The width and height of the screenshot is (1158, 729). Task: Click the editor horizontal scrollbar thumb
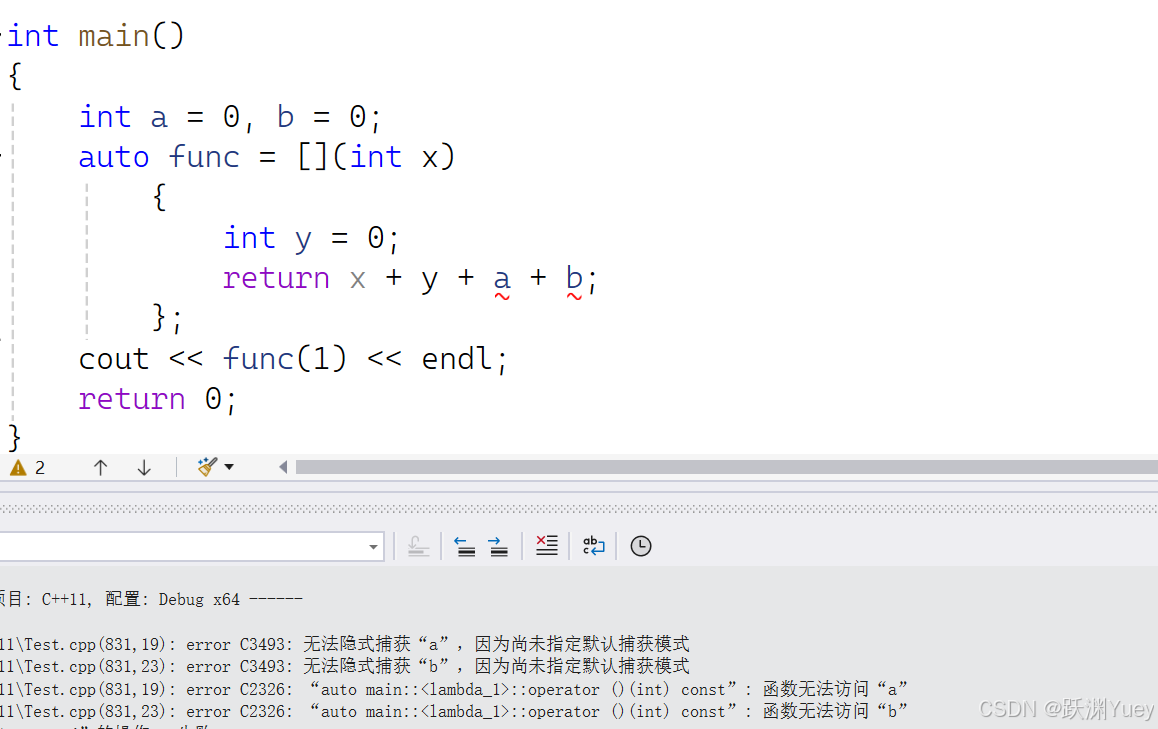[x=727, y=467]
